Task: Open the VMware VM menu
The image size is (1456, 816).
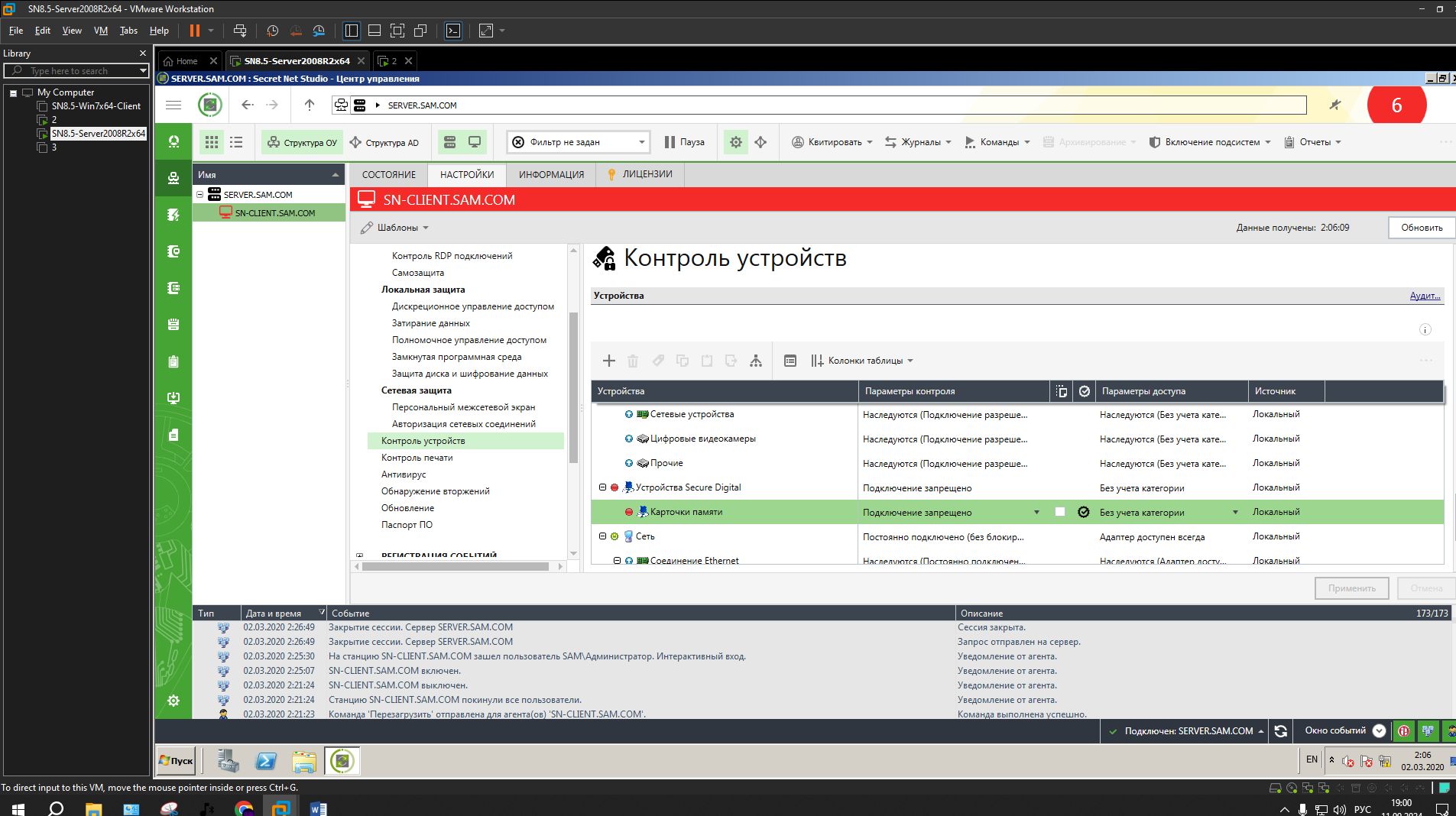Action: (101, 31)
